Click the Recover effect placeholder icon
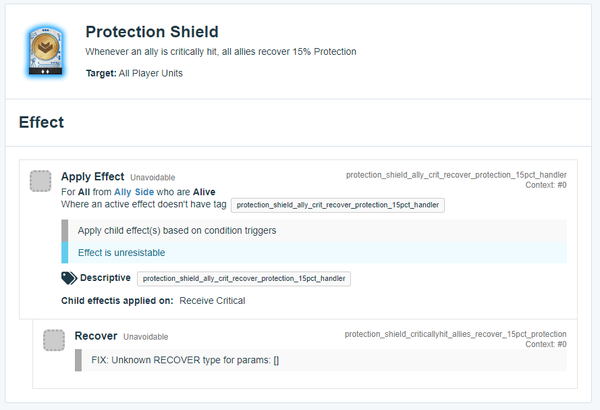This screenshot has height=410, width=600. 54,340
